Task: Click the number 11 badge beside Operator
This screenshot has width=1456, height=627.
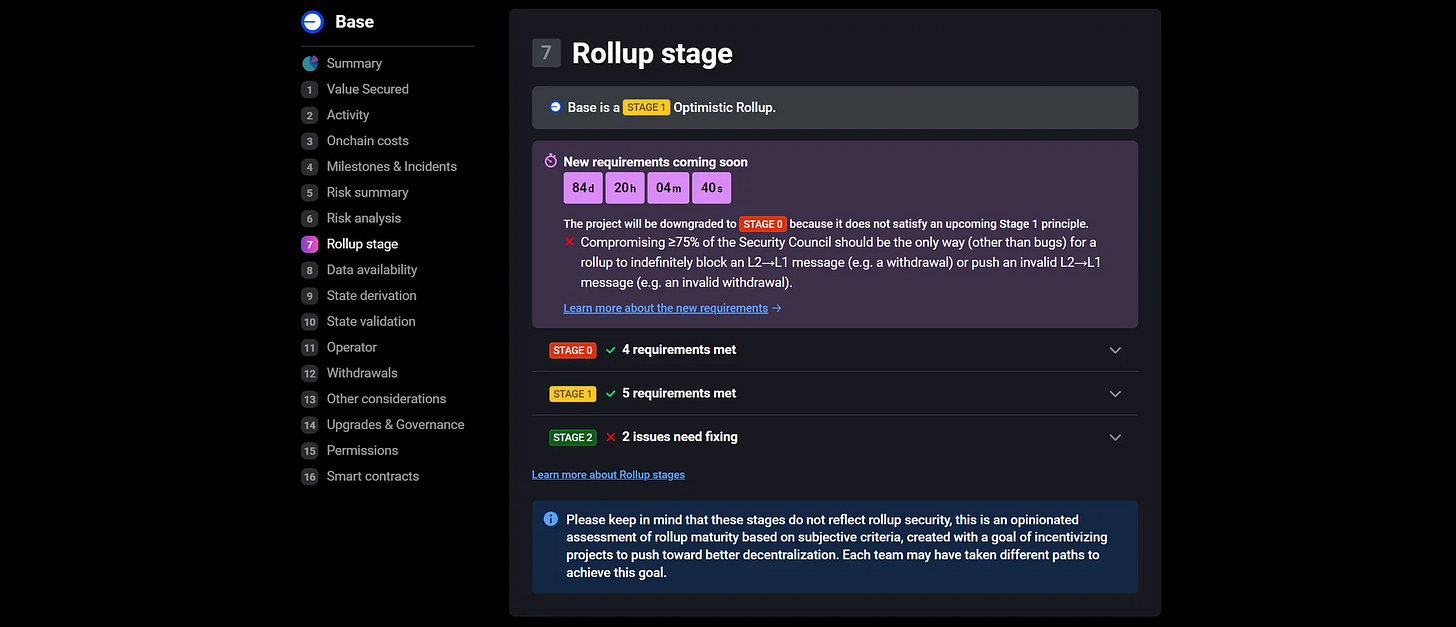Action: tap(310, 347)
